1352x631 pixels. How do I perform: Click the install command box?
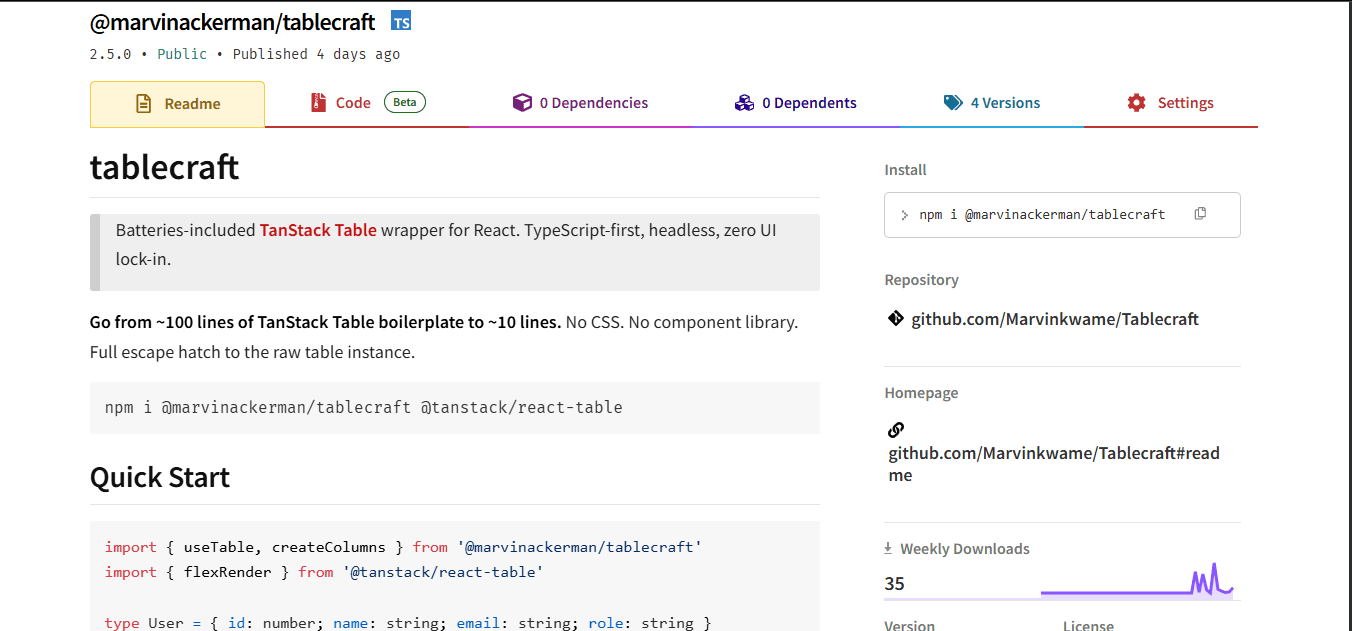point(1062,215)
